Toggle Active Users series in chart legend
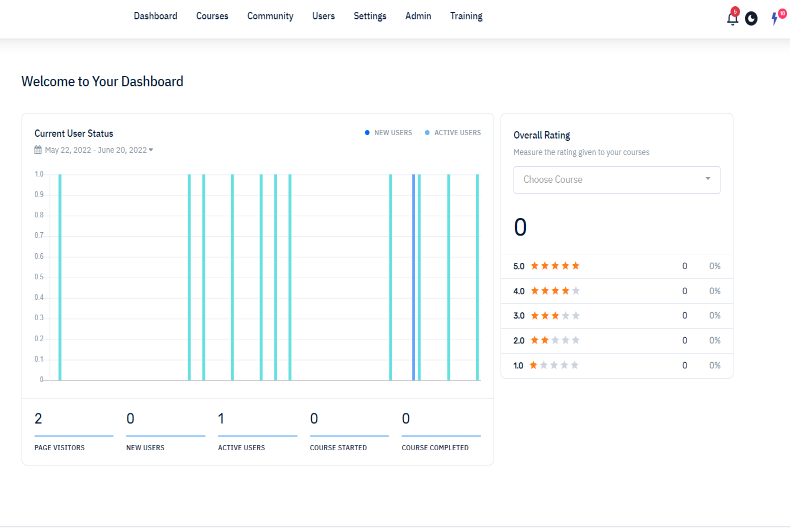This screenshot has width=790, height=528. click(452, 133)
